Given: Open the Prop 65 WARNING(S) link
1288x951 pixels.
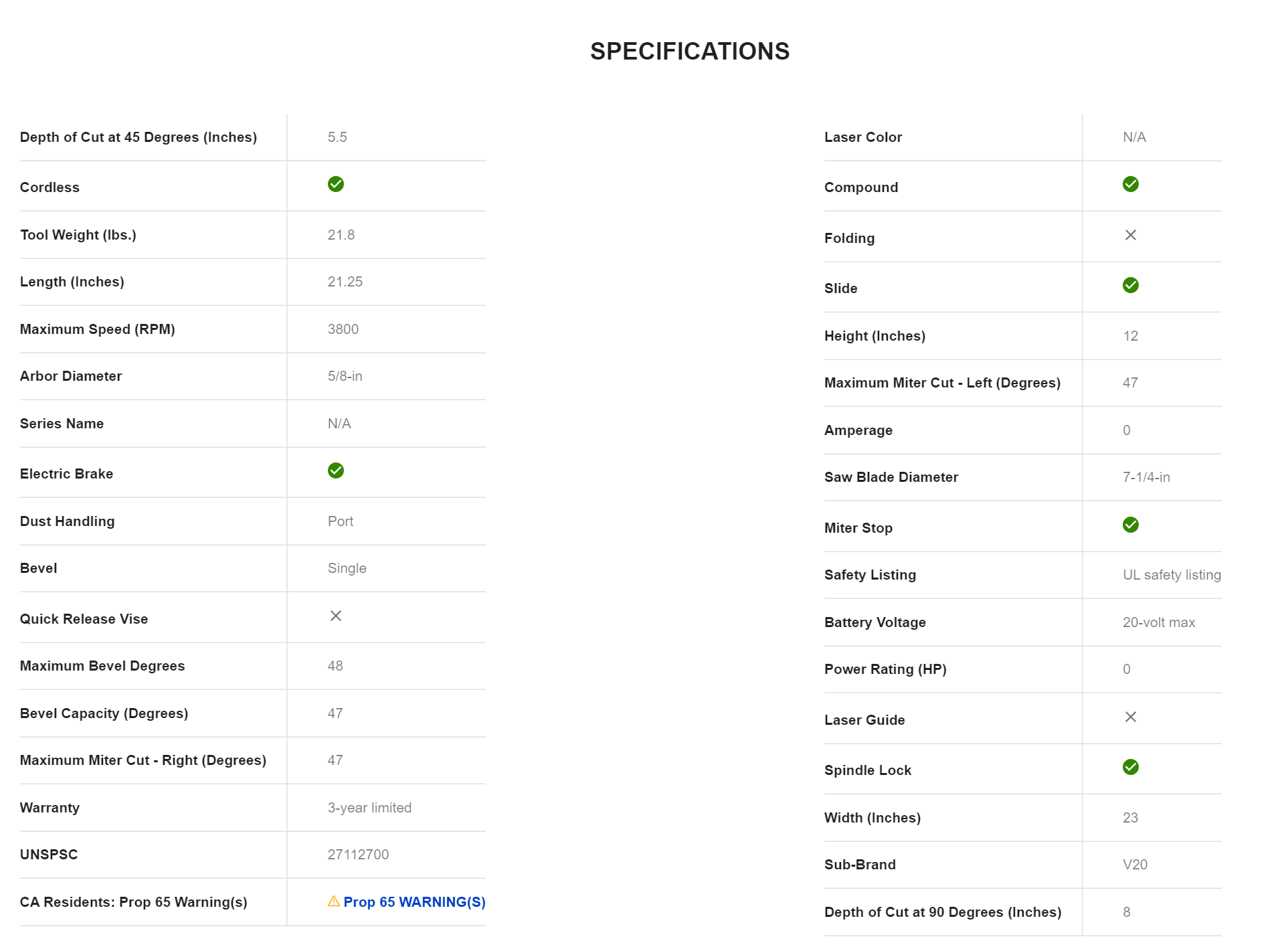Looking at the screenshot, I should pyautogui.click(x=414, y=902).
